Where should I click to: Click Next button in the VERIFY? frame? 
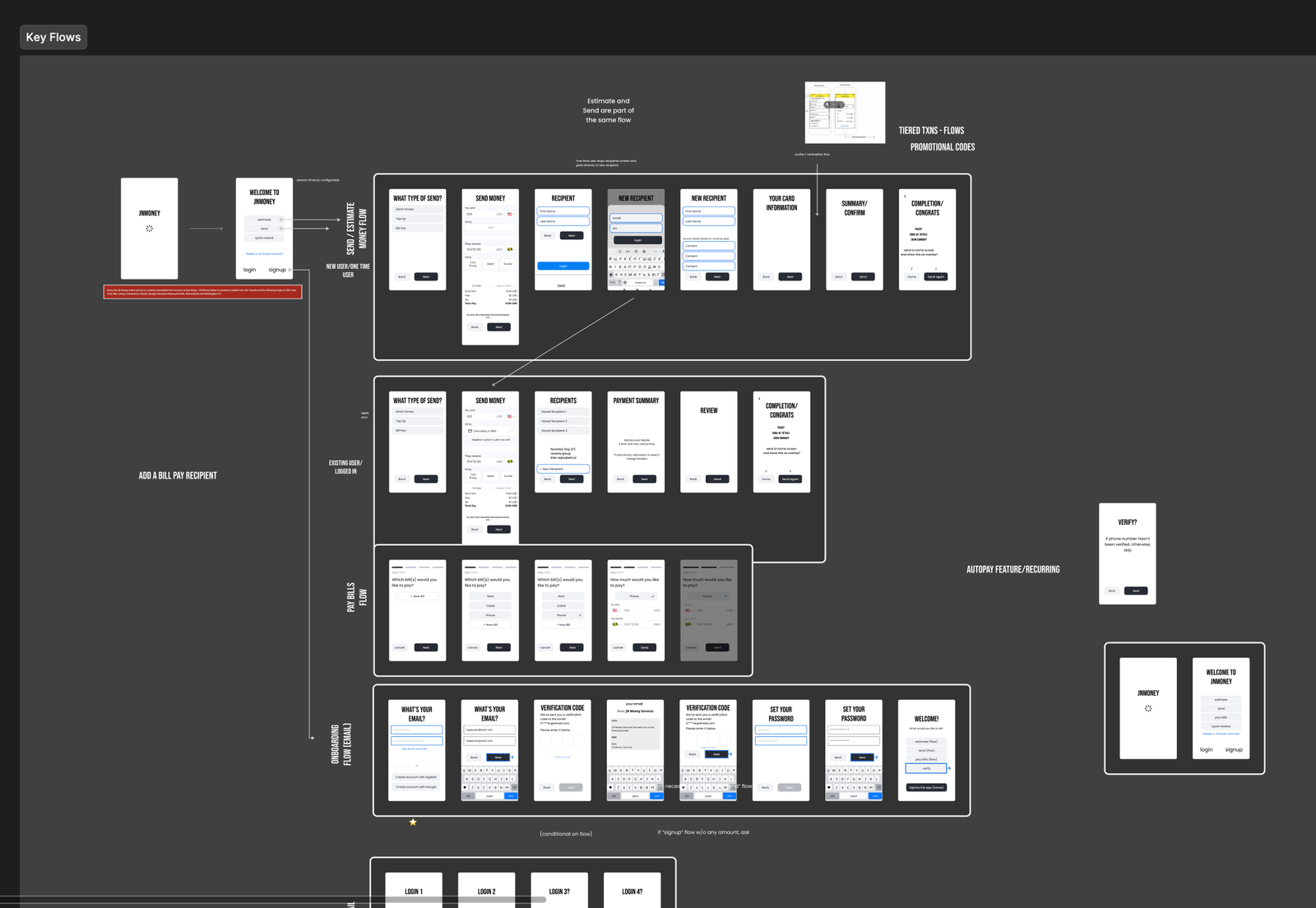(x=1136, y=591)
